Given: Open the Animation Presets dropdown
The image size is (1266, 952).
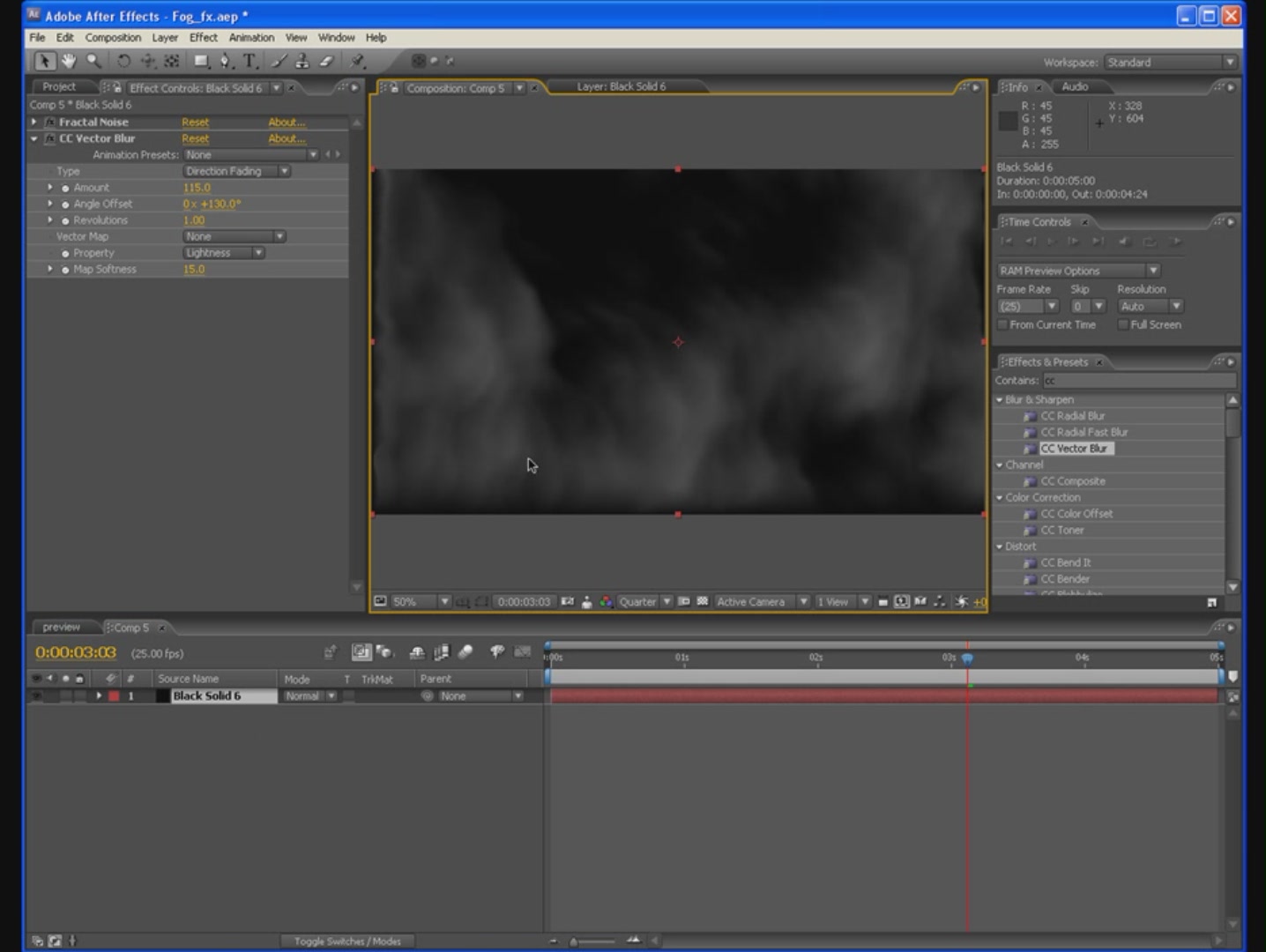Looking at the screenshot, I should [x=250, y=155].
